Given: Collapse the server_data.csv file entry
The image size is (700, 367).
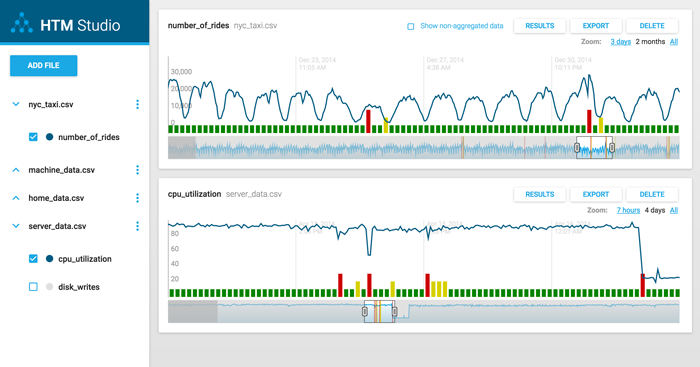Looking at the screenshot, I should point(16,226).
